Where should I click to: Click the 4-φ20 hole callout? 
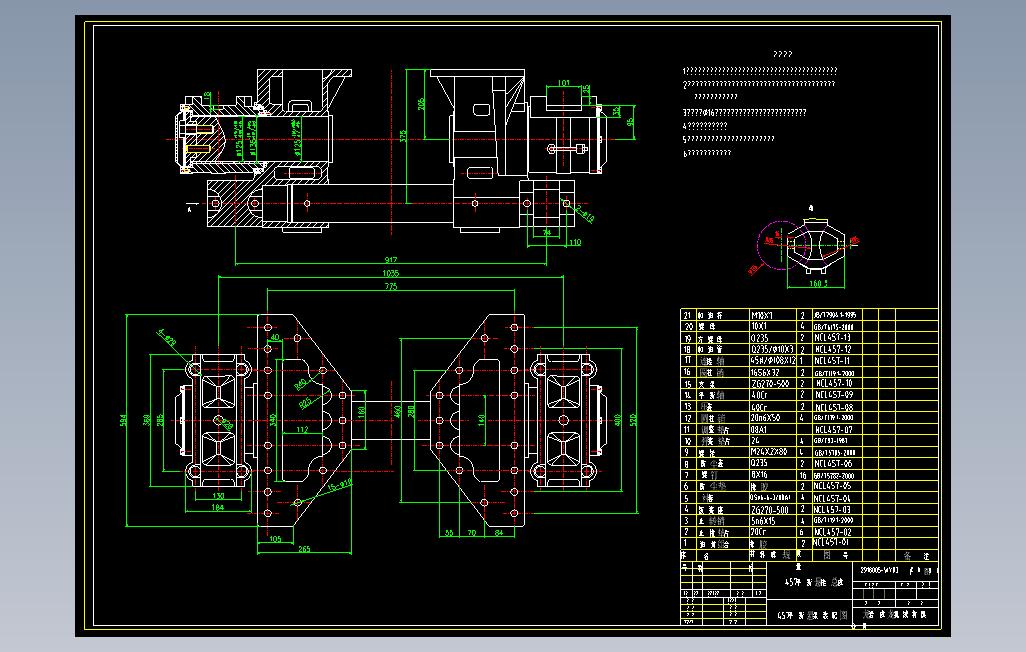[167, 337]
